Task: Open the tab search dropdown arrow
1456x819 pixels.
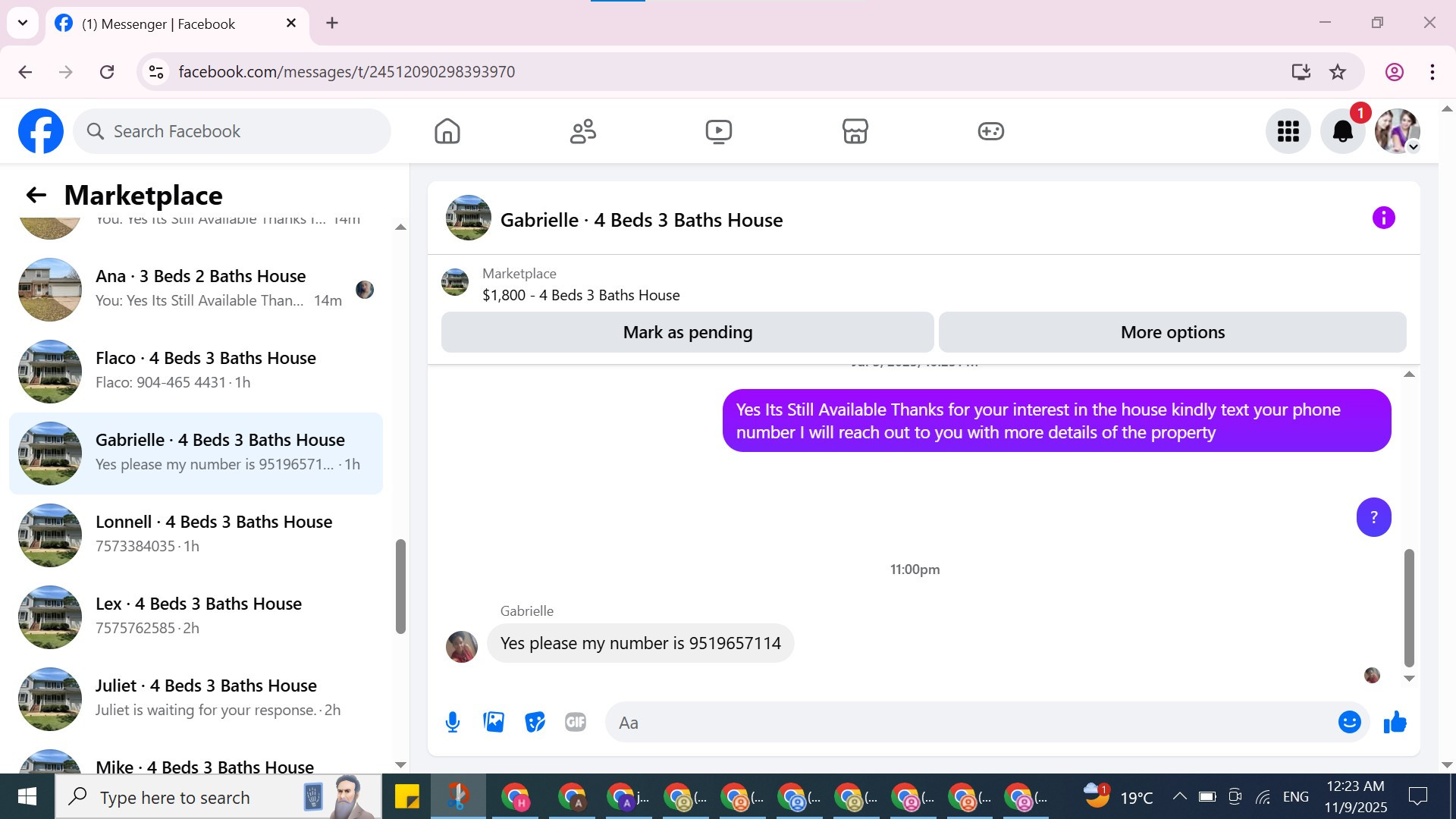Action: click(x=23, y=23)
